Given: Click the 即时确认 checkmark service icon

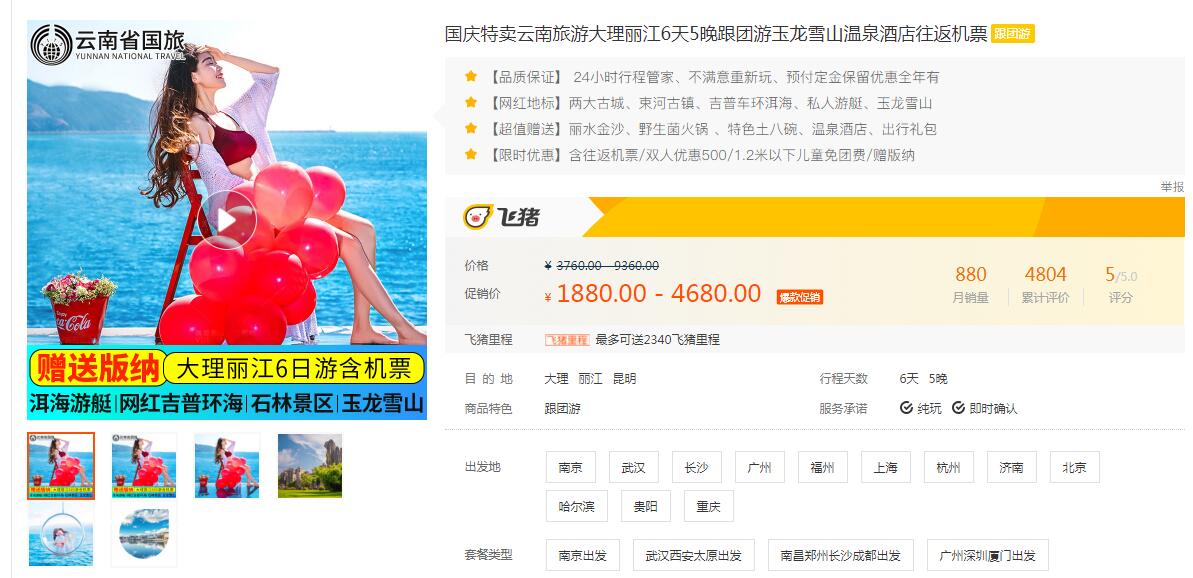Looking at the screenshot, I should 959,408.
